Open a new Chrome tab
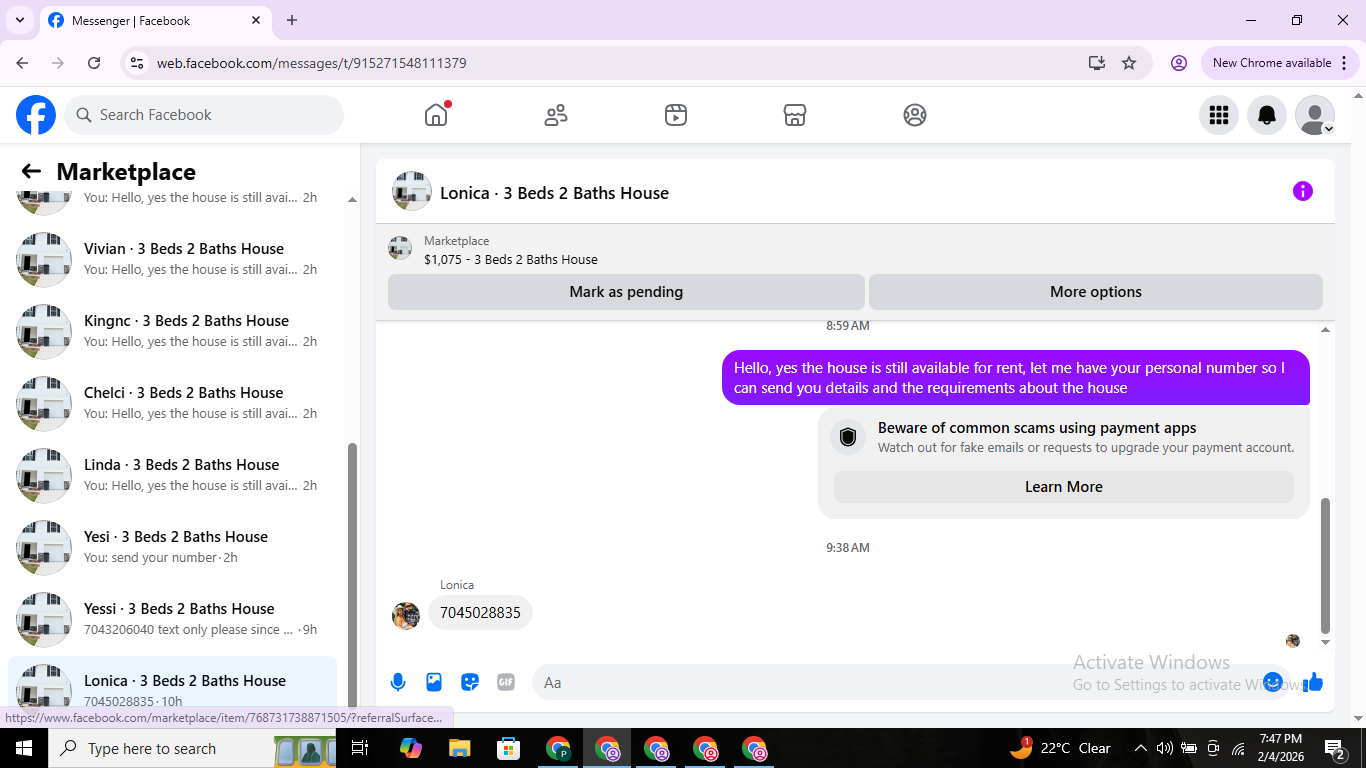This screenshot has height=768, width=1366. coord(292,20)
